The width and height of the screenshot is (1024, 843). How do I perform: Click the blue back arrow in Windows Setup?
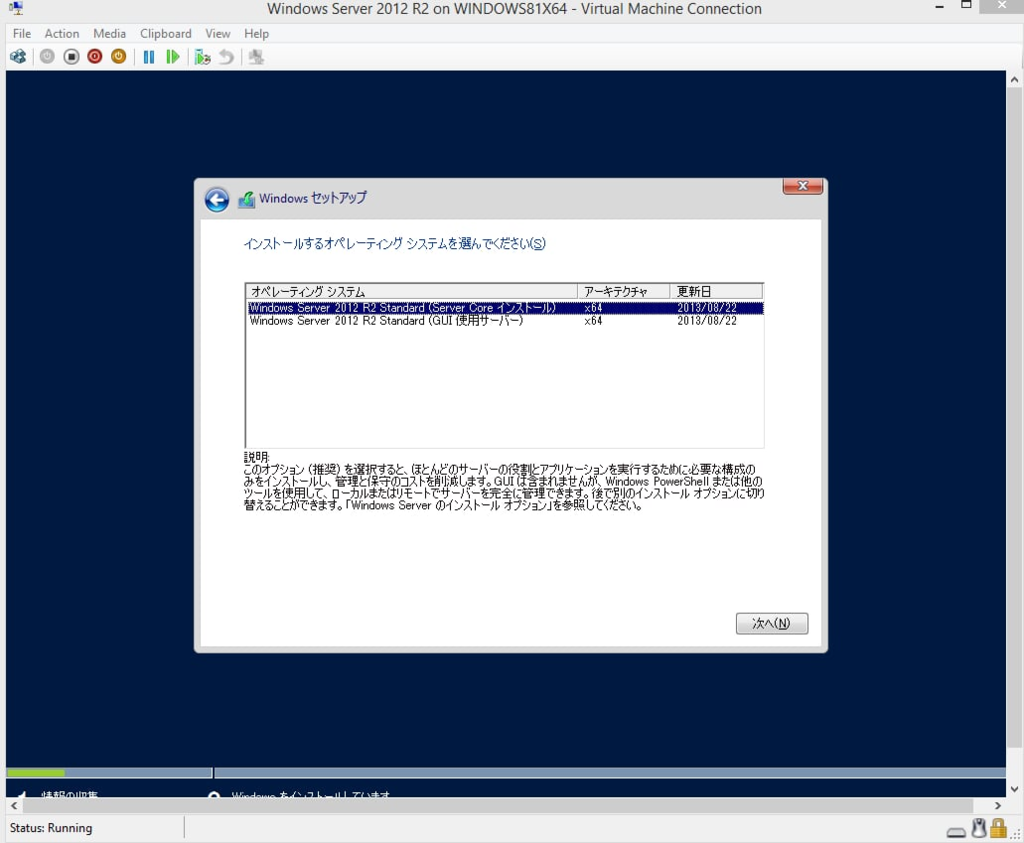pos(217,200)
